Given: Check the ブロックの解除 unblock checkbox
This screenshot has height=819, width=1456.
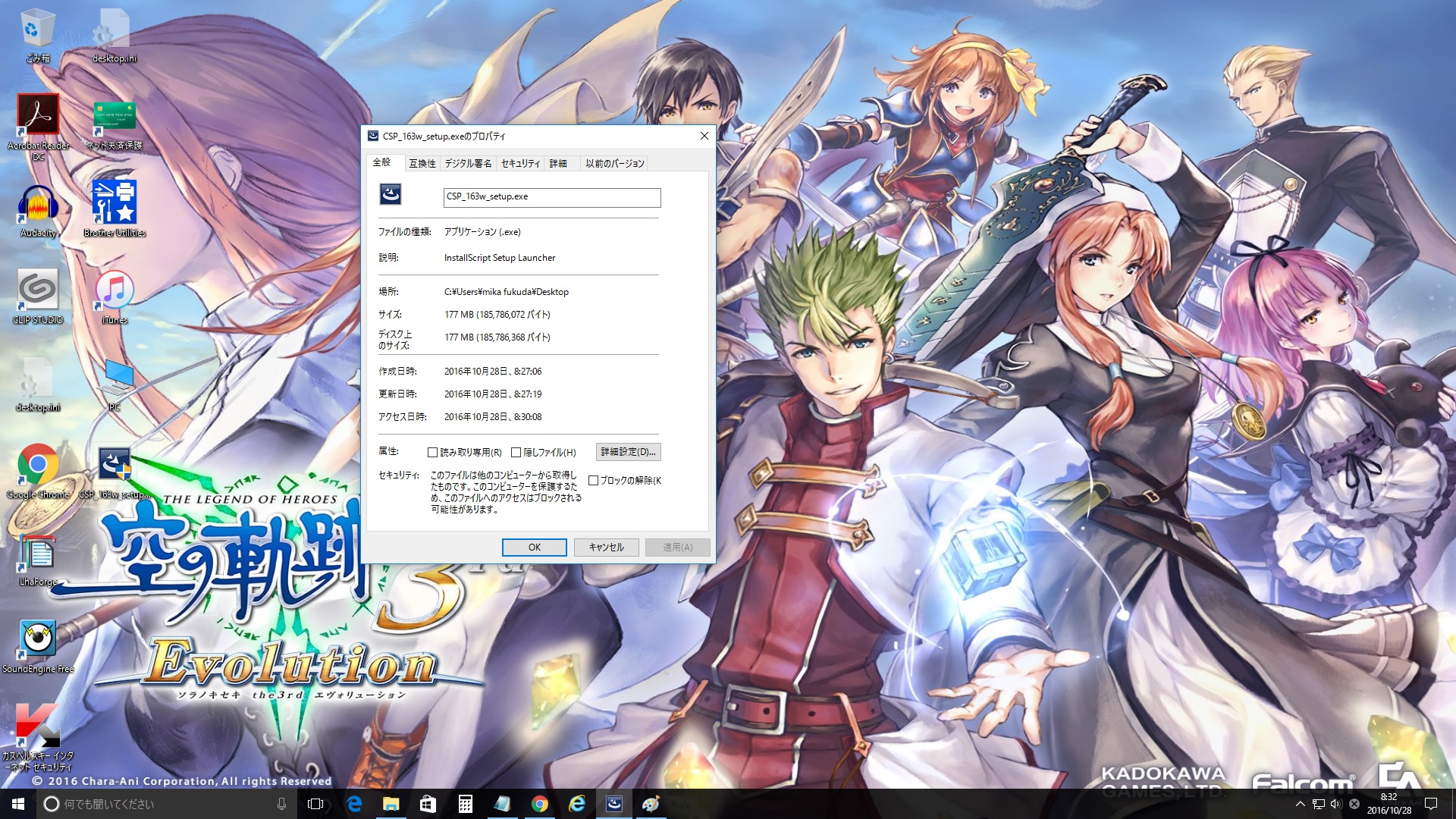Looking at the screenshot, I should click(x=593, y=481).
